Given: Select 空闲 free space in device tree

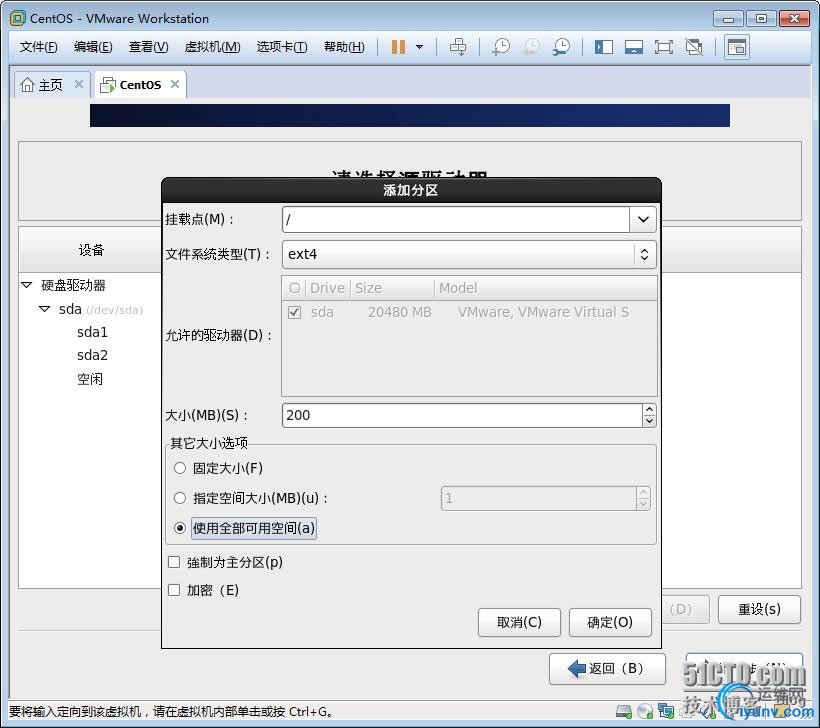Looking at the screenshot, I should (90, 379).
